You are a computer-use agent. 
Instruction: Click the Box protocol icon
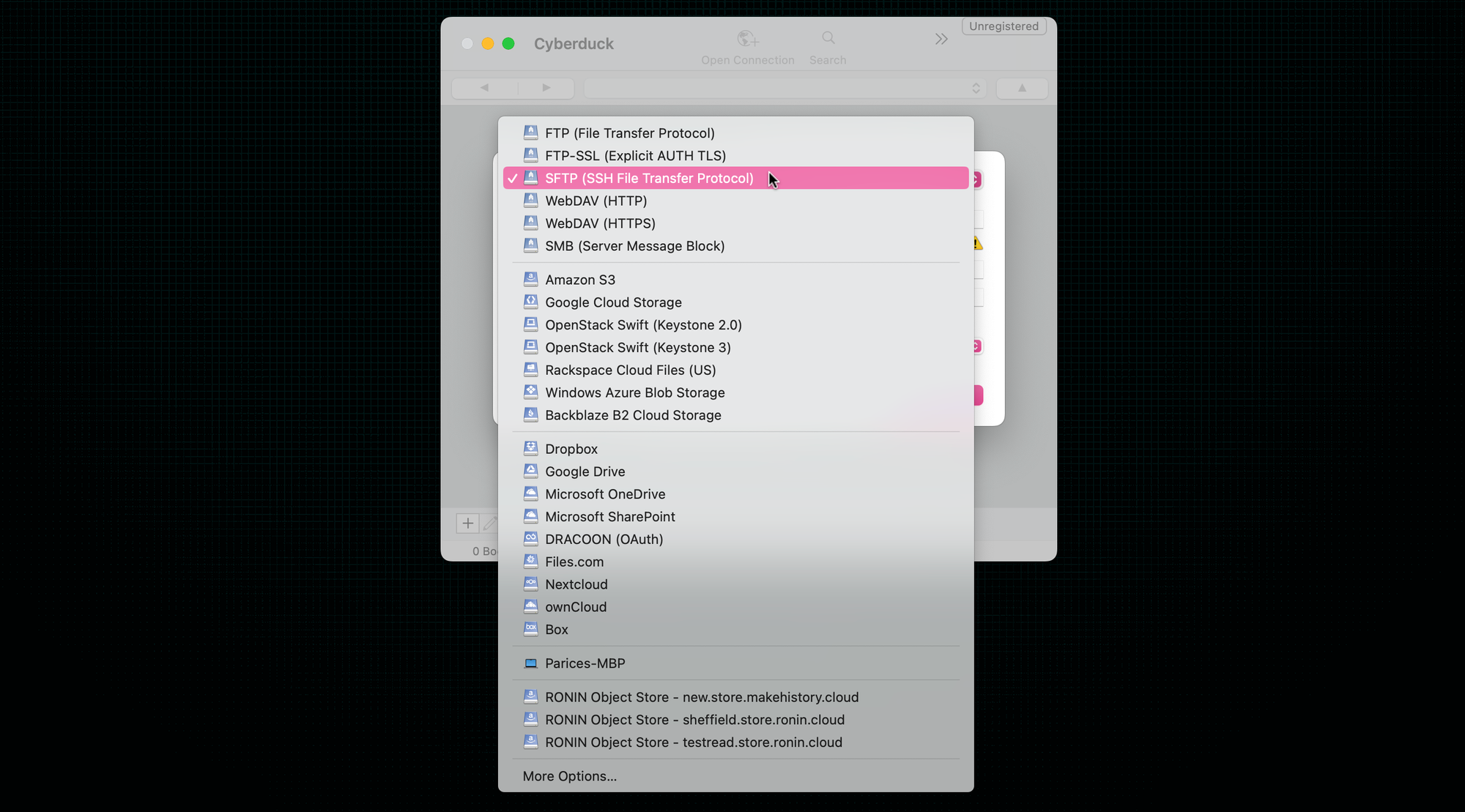click(x=531, y=630)
